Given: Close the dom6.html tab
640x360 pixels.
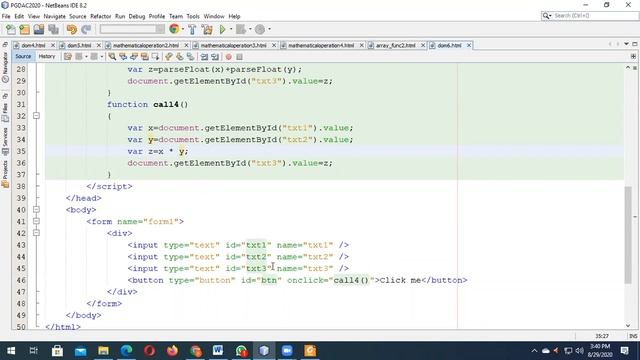Looking at the screenshot, I should pyautogui.click(x=469, y=45).
